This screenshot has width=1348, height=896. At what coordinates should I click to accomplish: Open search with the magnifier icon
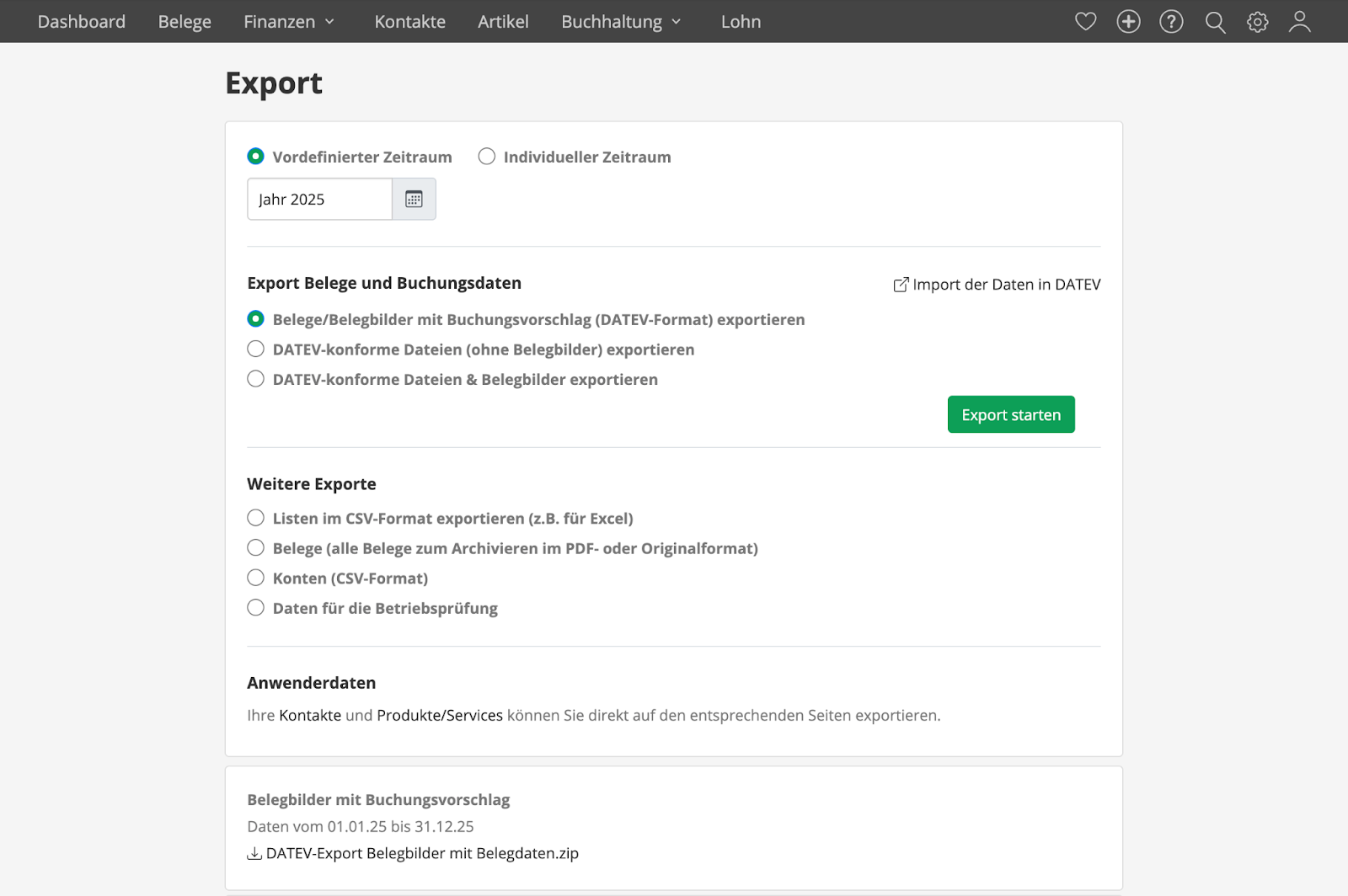(1215, 21)
